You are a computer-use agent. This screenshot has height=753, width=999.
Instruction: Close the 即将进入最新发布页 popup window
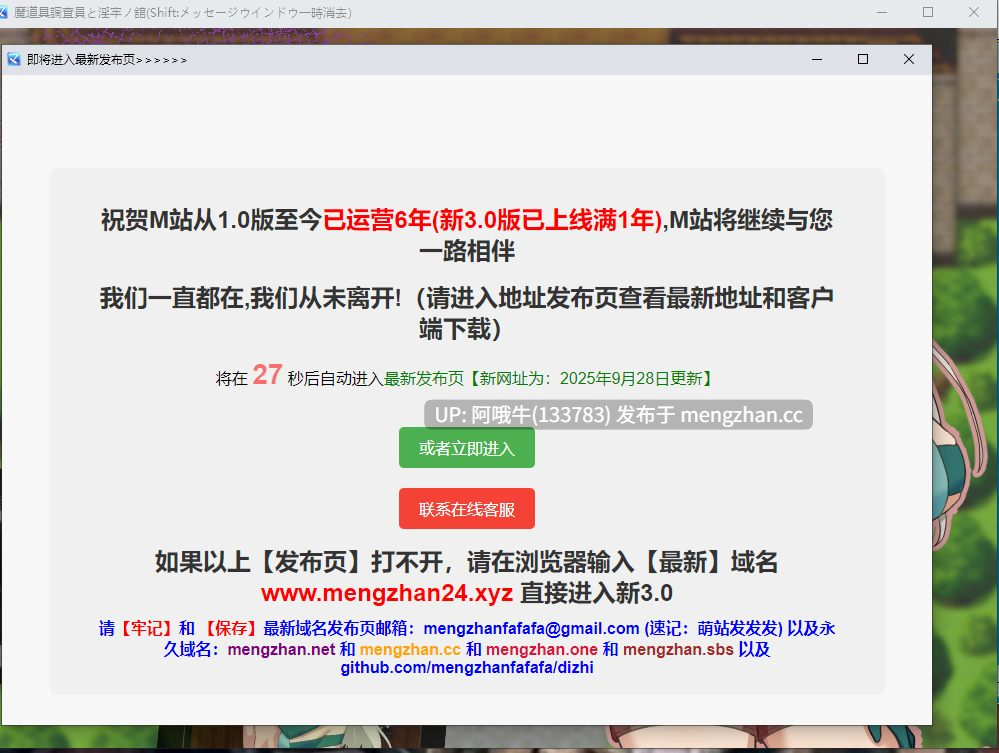click(909, 59)
